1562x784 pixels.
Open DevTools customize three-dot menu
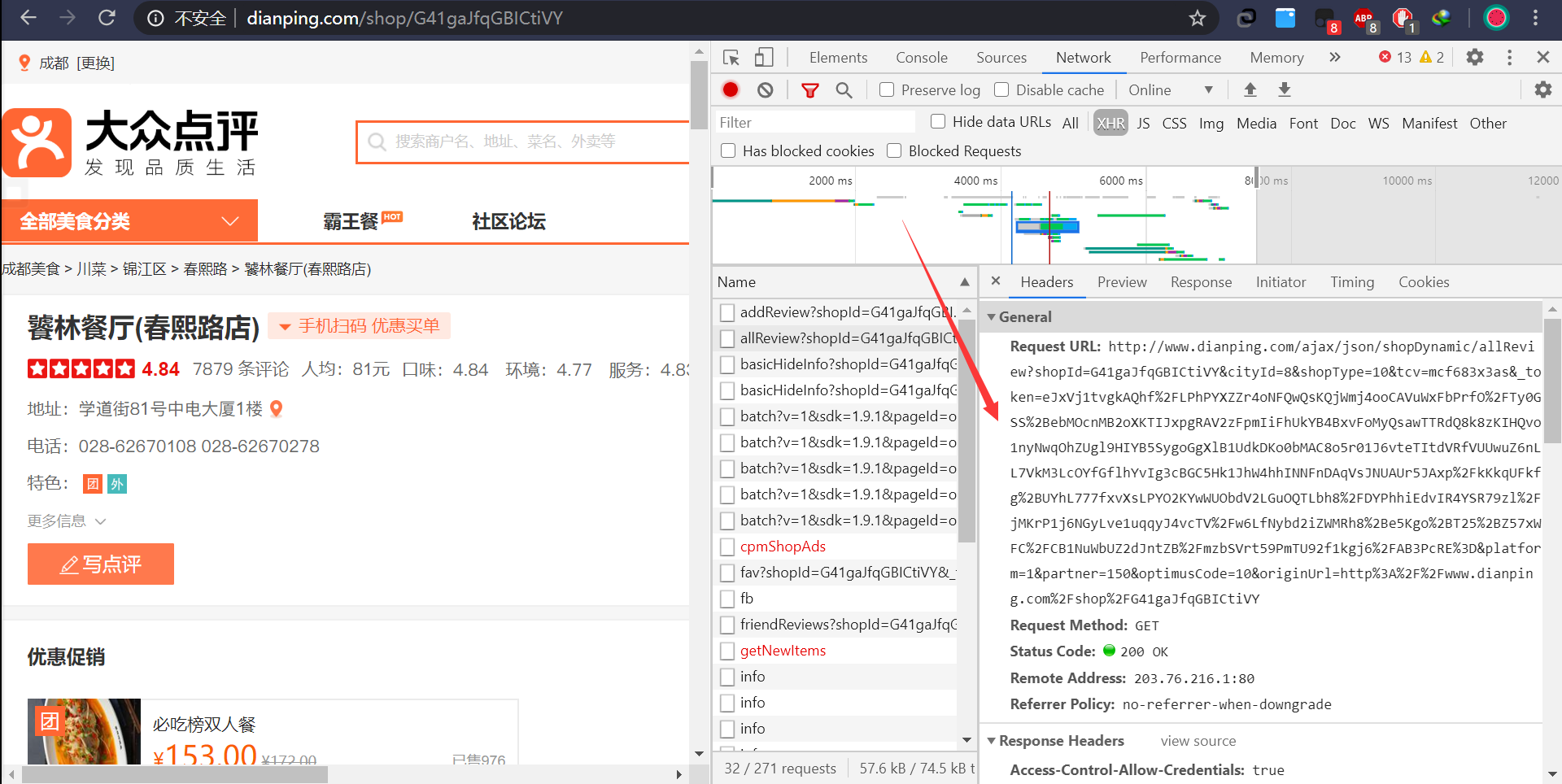point(1509,57)
